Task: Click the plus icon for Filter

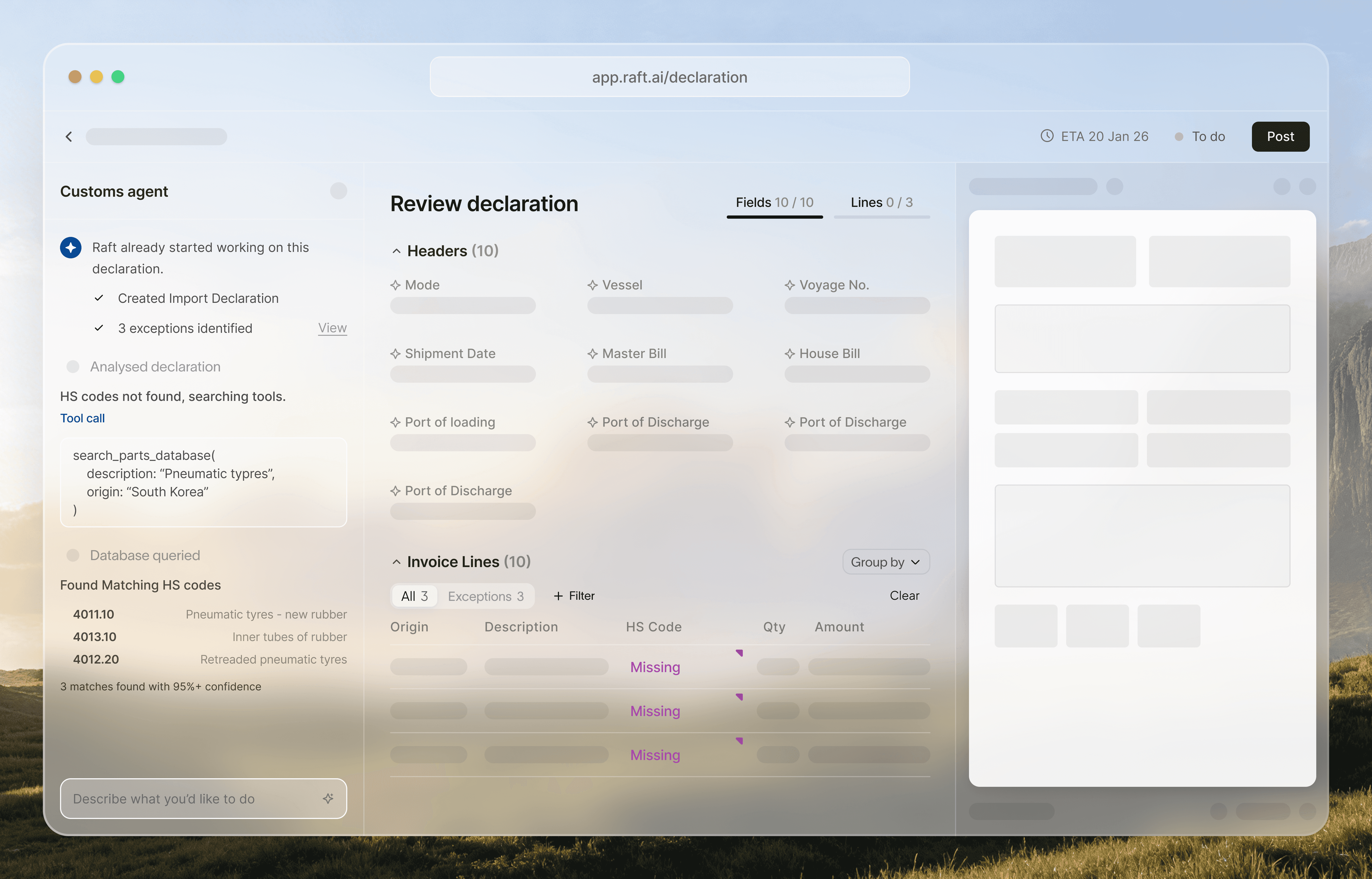Action: point(558,596)
